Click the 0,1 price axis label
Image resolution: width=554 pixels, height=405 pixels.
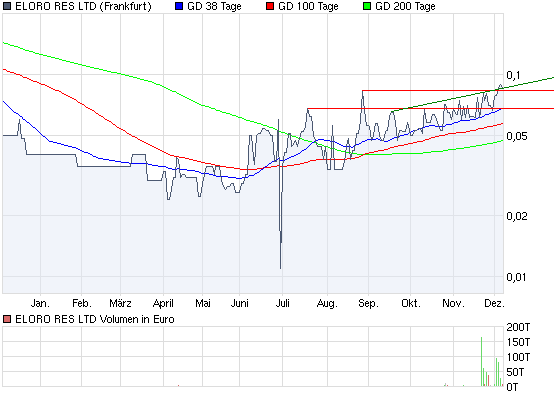coord(513,75)
